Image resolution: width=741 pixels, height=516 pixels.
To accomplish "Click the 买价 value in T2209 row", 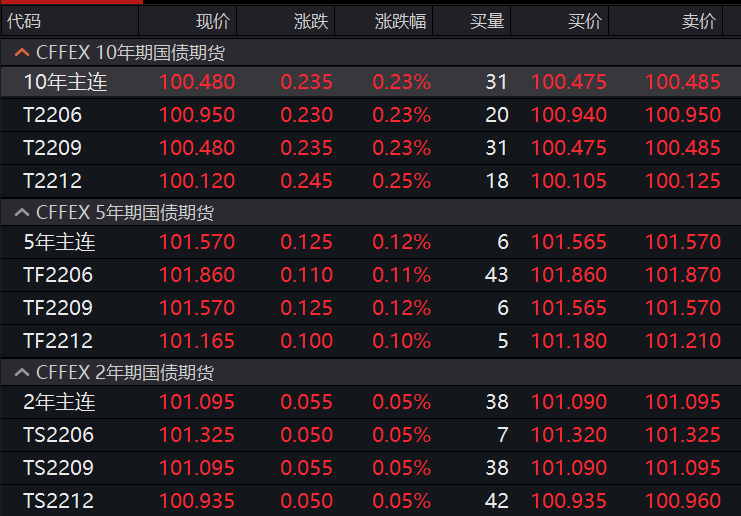I will (568, 148).
